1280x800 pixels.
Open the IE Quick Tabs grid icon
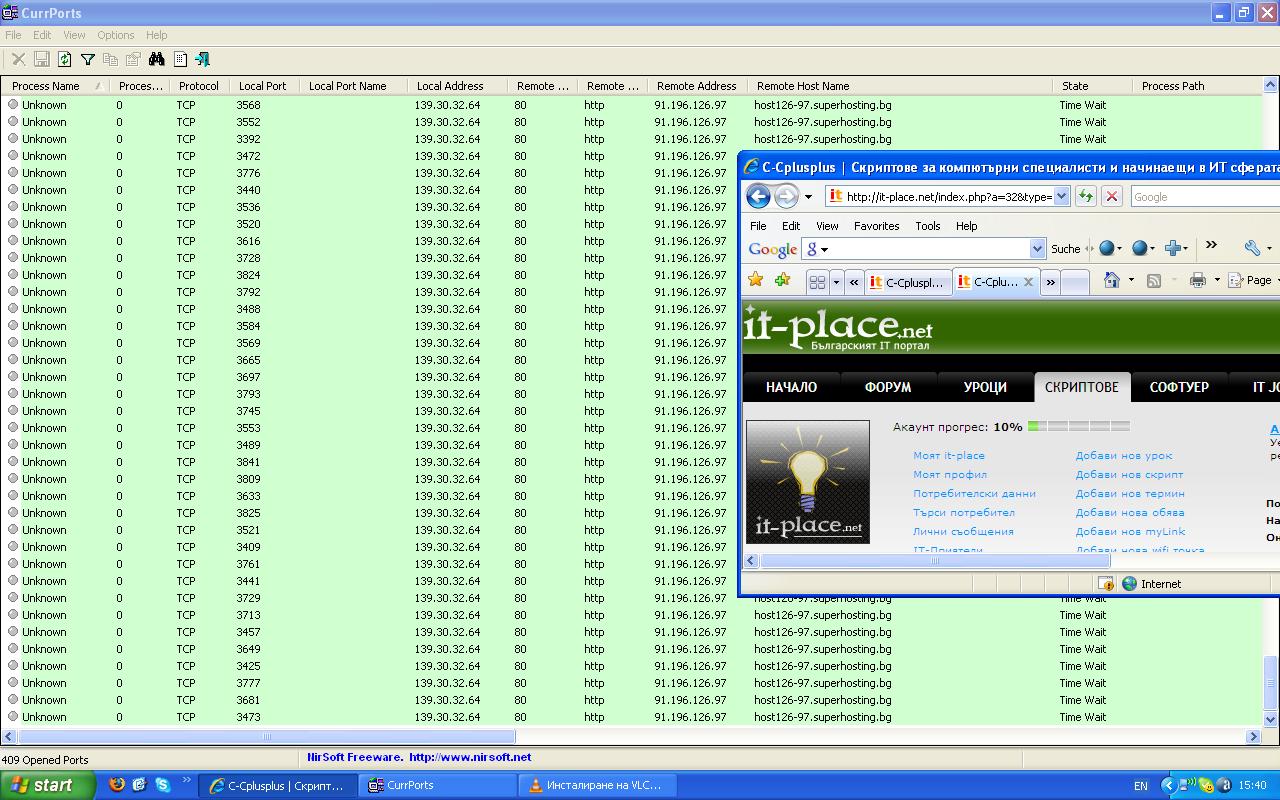click(x=817, y=282)
